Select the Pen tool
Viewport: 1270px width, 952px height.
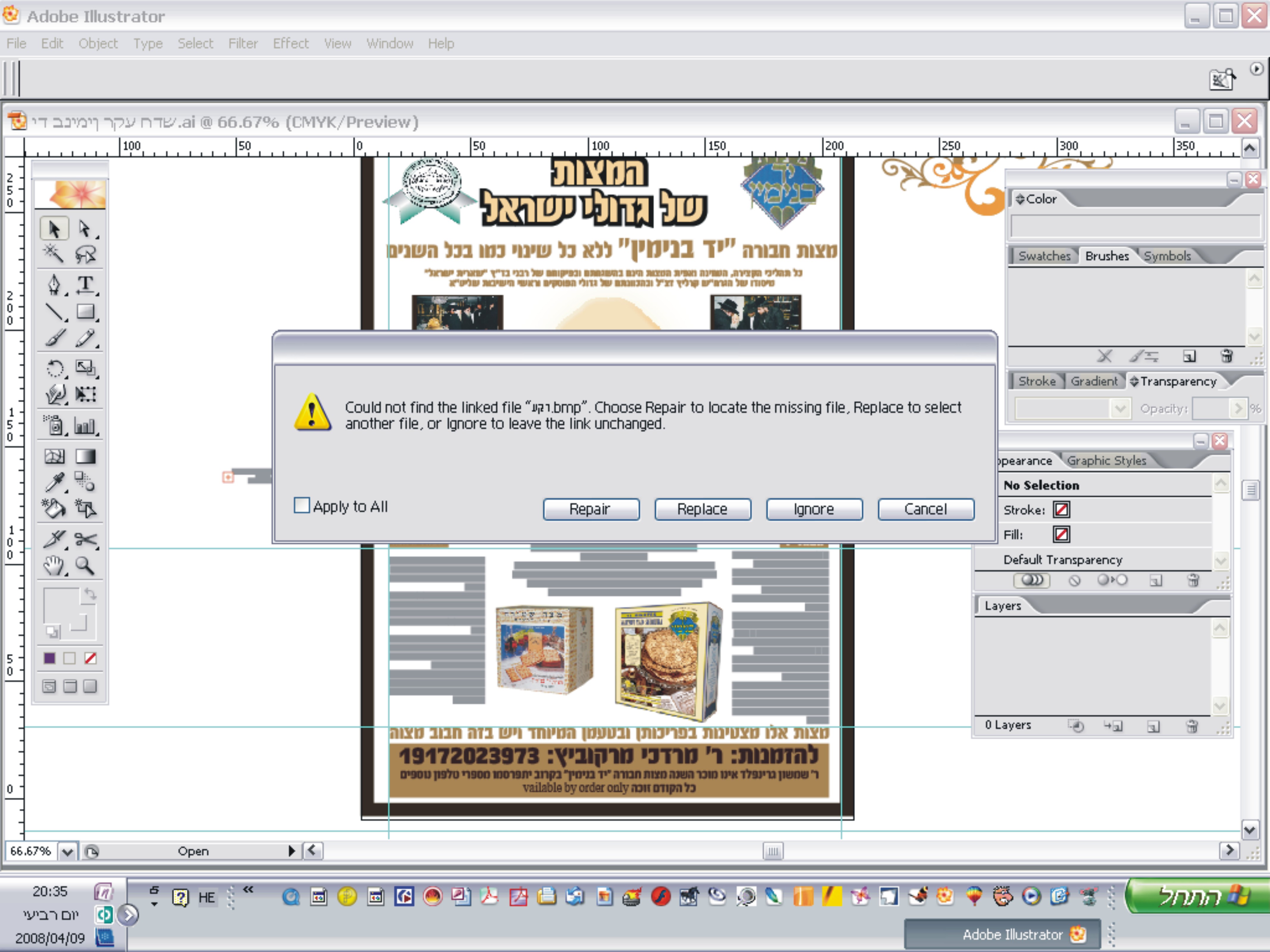(54, 284)
